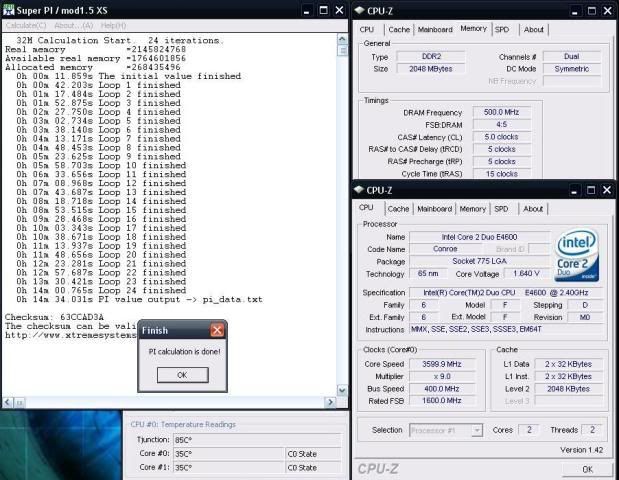
Task: Switch to CPU tab in top CPU-Z window
Action: [367, 30]
